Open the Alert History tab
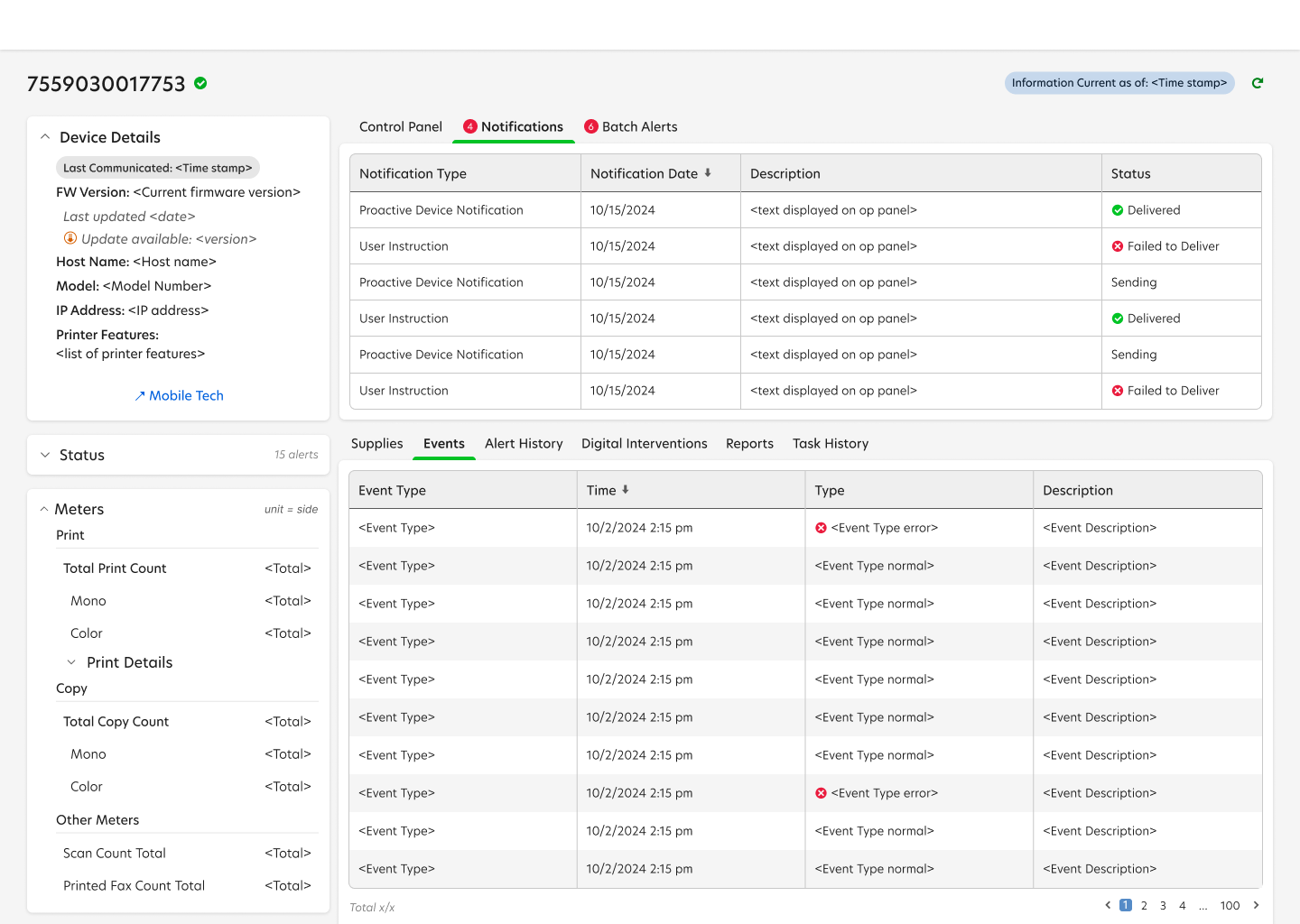This screenshot has height=924, width=1300. pyautogui.click(x=524, y=443)
